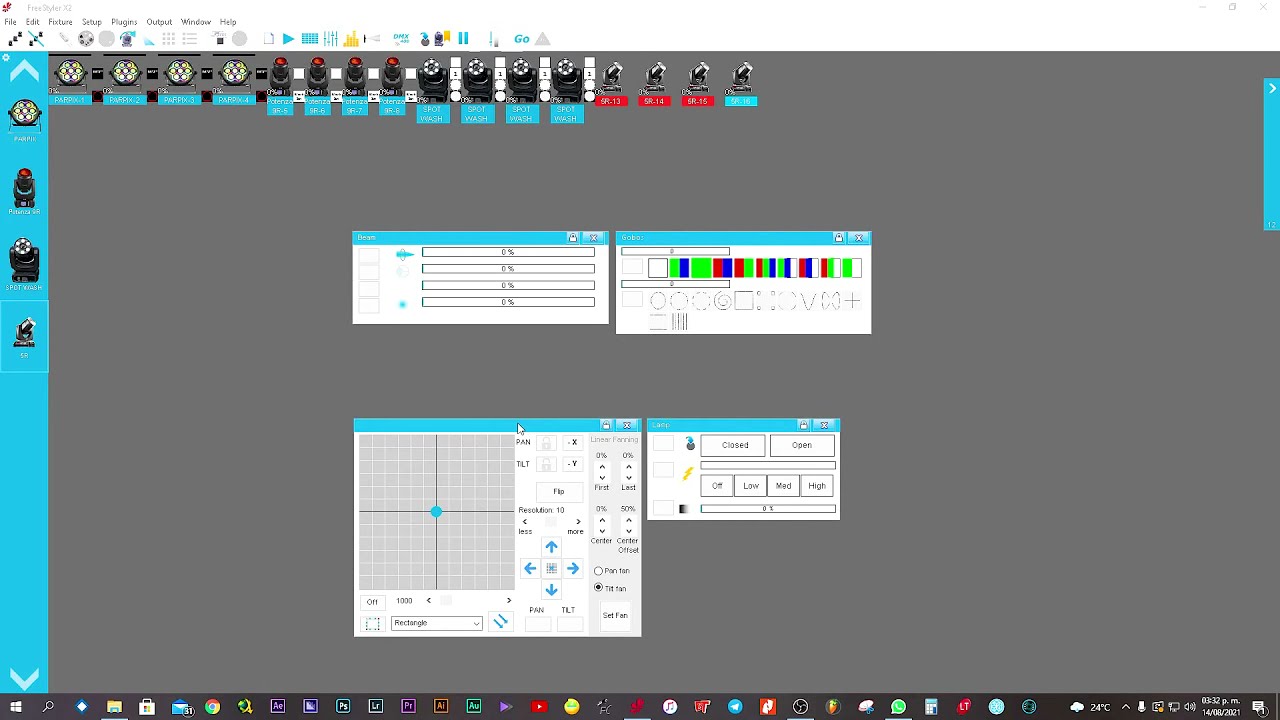Select the spiral gobo pattern
The height and width of the screenshot is (720, 1280).
(722, 301)
